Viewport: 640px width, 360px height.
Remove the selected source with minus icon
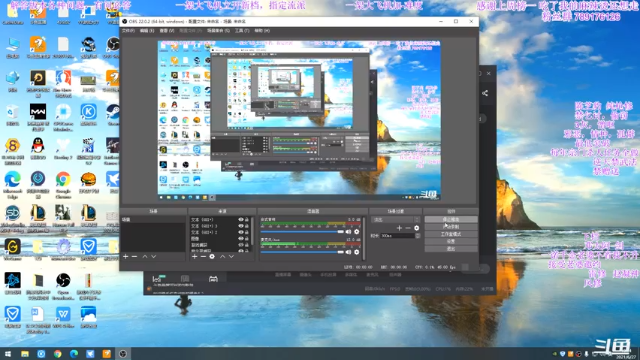point(203,256)
